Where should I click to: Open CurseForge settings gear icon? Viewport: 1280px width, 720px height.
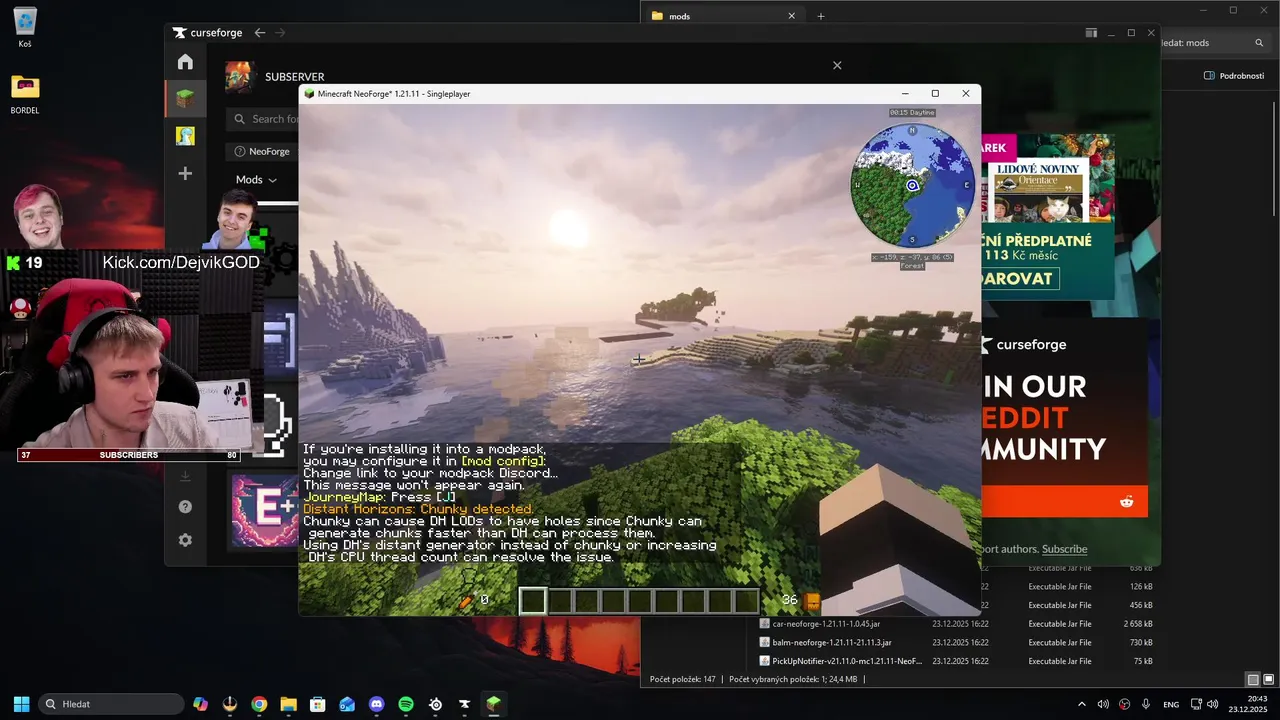[x=185, y=540]
